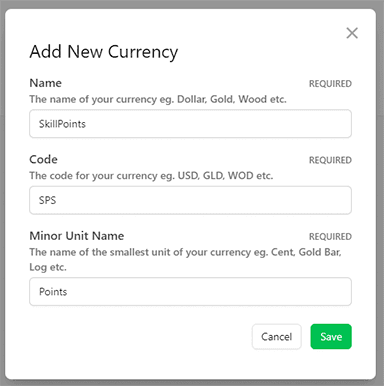Place the cursor on the Points text

point(53,292)
